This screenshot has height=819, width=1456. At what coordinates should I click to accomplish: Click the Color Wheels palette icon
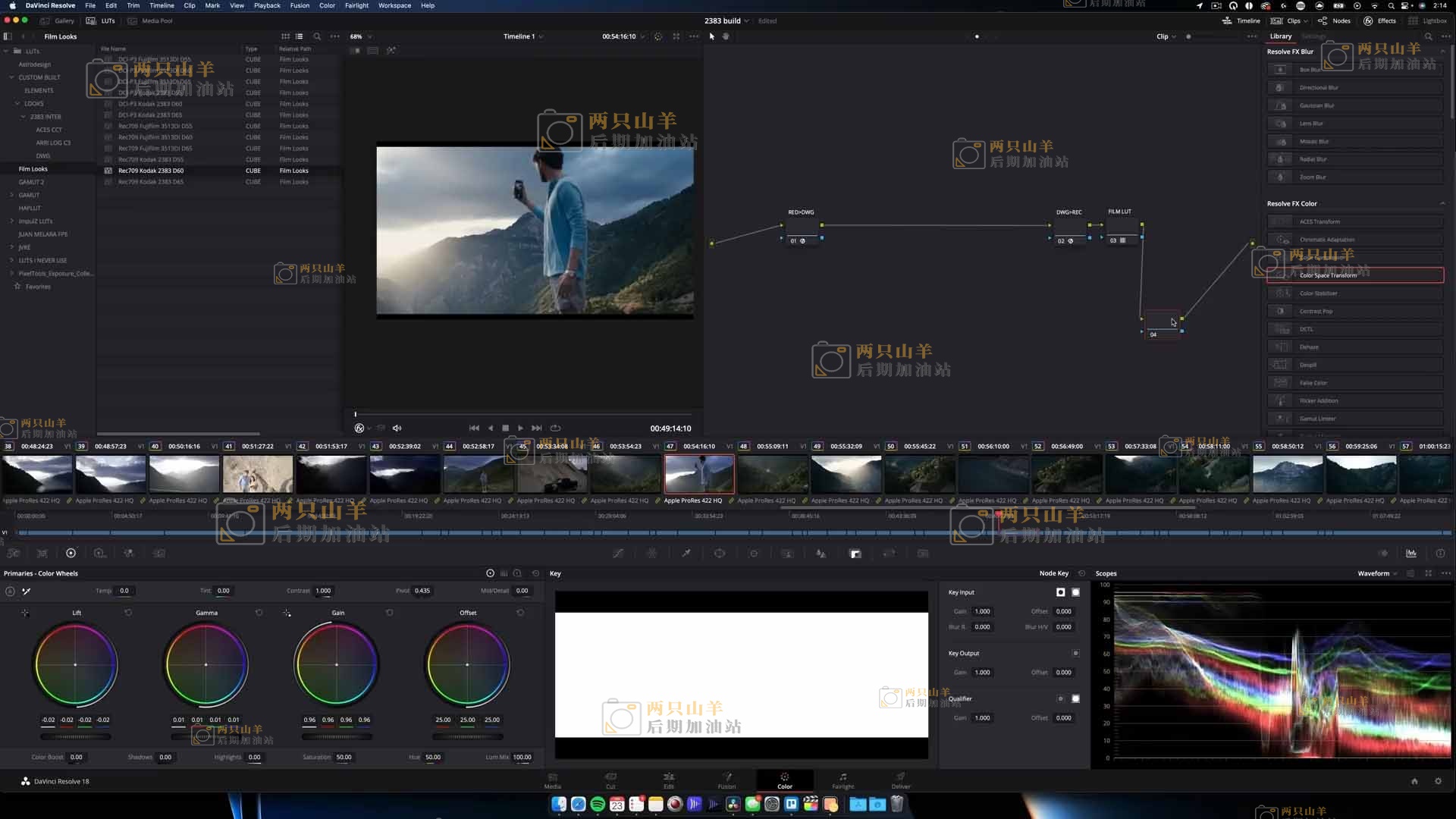71,554
